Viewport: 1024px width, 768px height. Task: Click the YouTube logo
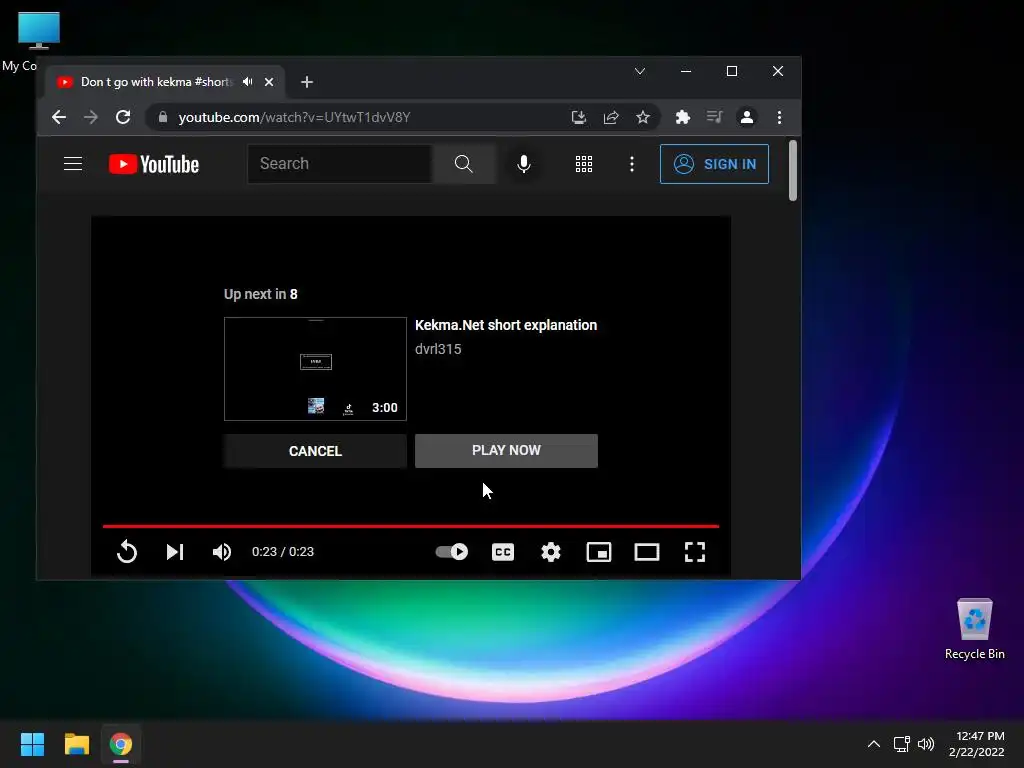(154, 164)
